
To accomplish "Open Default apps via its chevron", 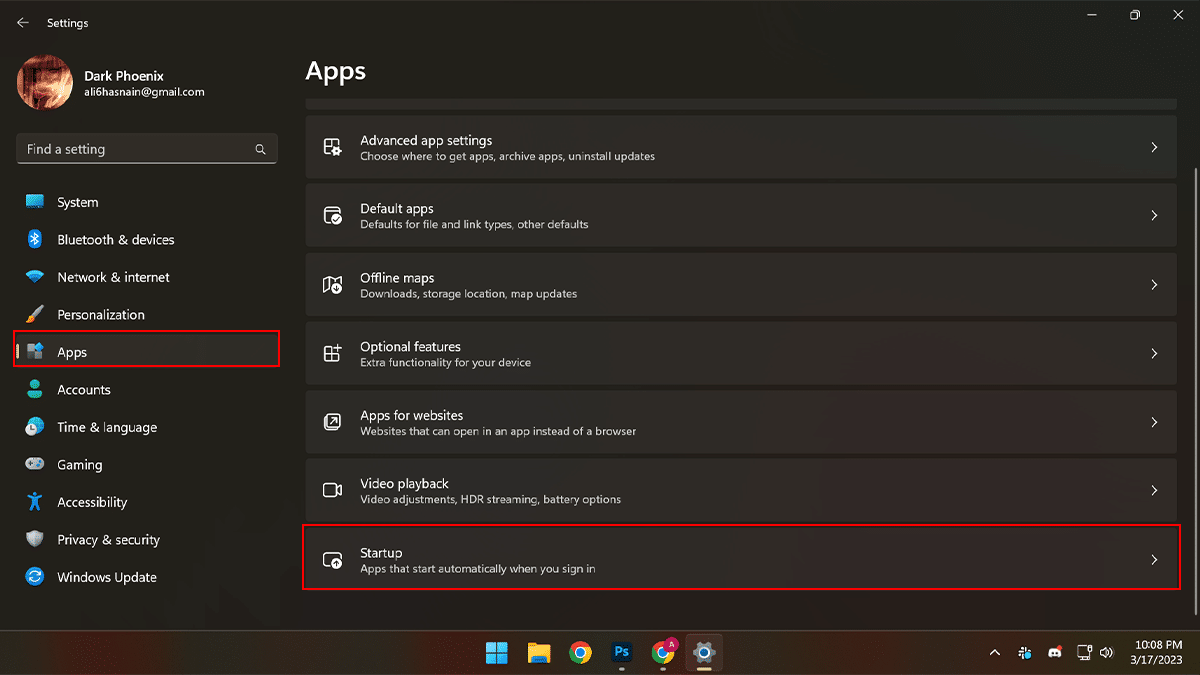I will point(1154,216).
